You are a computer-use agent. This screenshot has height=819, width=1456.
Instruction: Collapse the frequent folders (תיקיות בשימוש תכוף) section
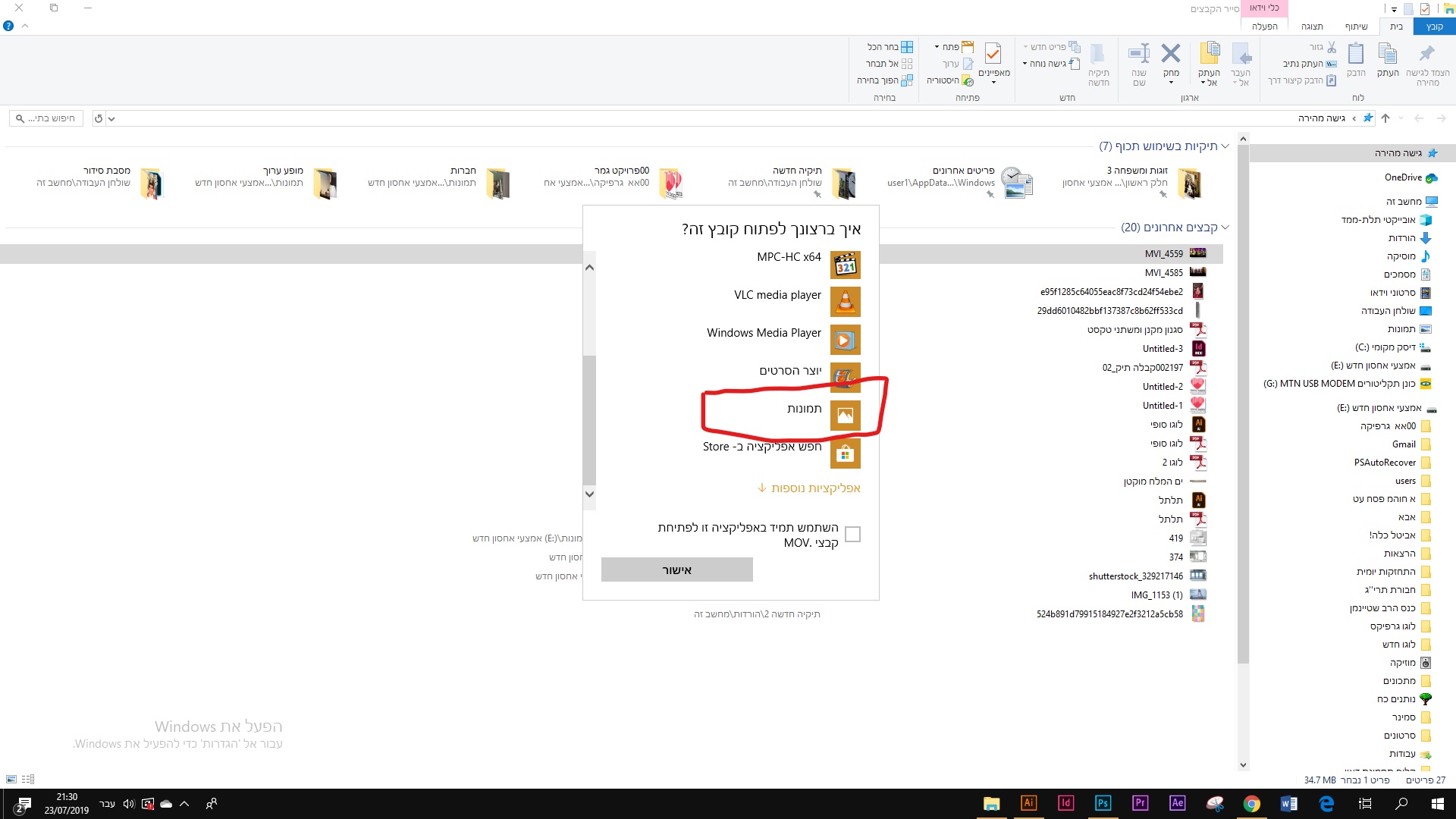(1225, 146)
